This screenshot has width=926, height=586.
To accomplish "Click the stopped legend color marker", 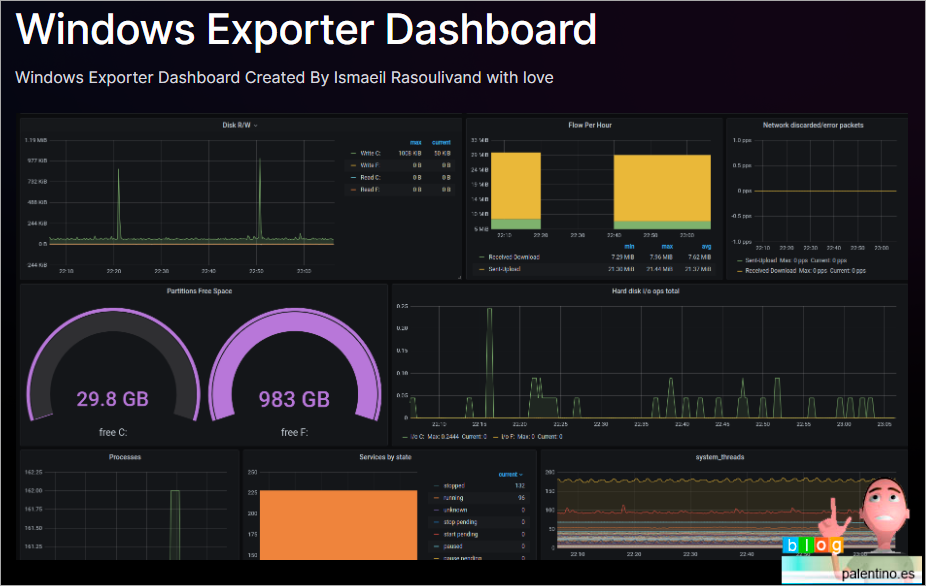I will tap(437, 486).
